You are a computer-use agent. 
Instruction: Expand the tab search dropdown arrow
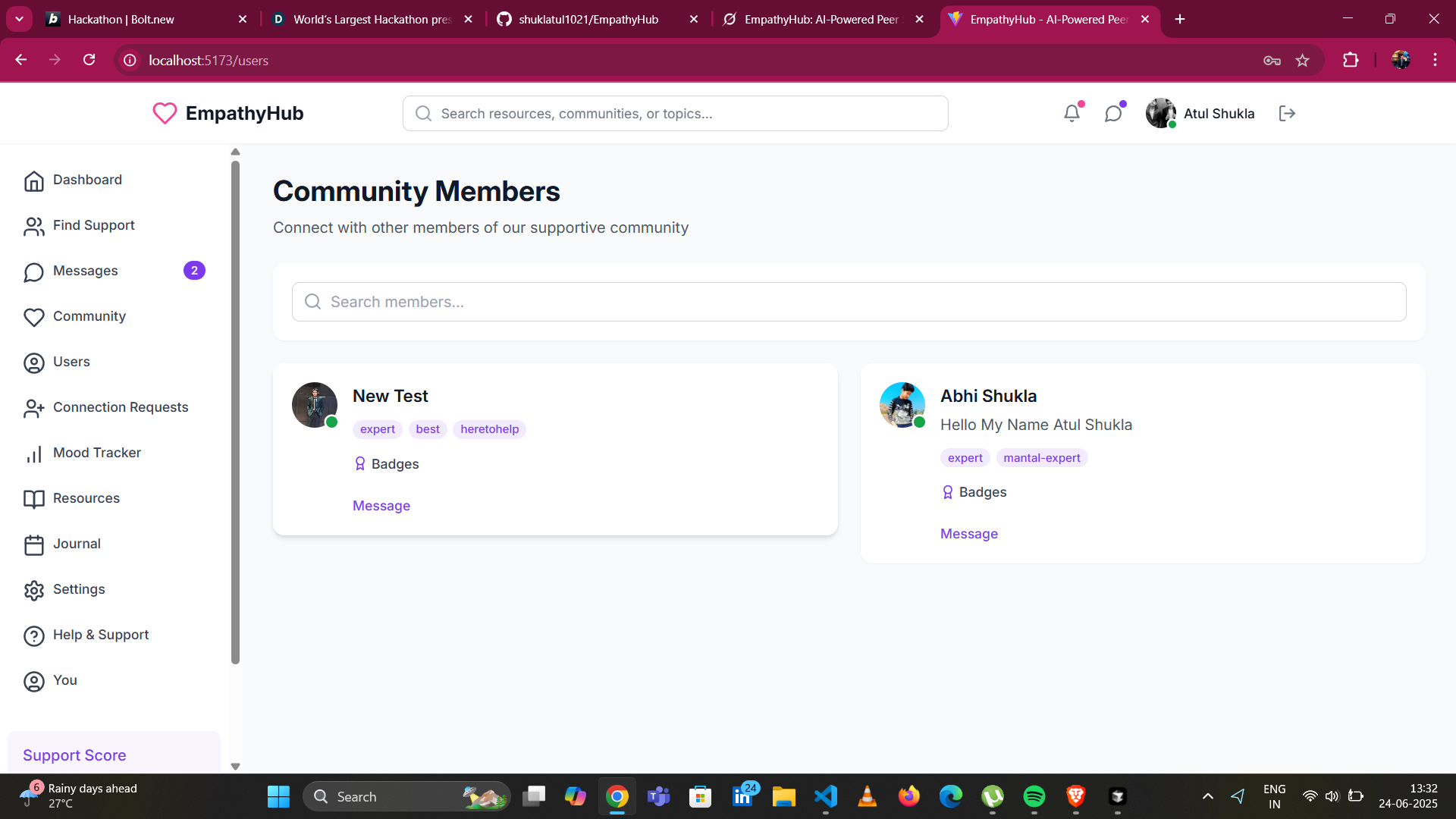19,19
